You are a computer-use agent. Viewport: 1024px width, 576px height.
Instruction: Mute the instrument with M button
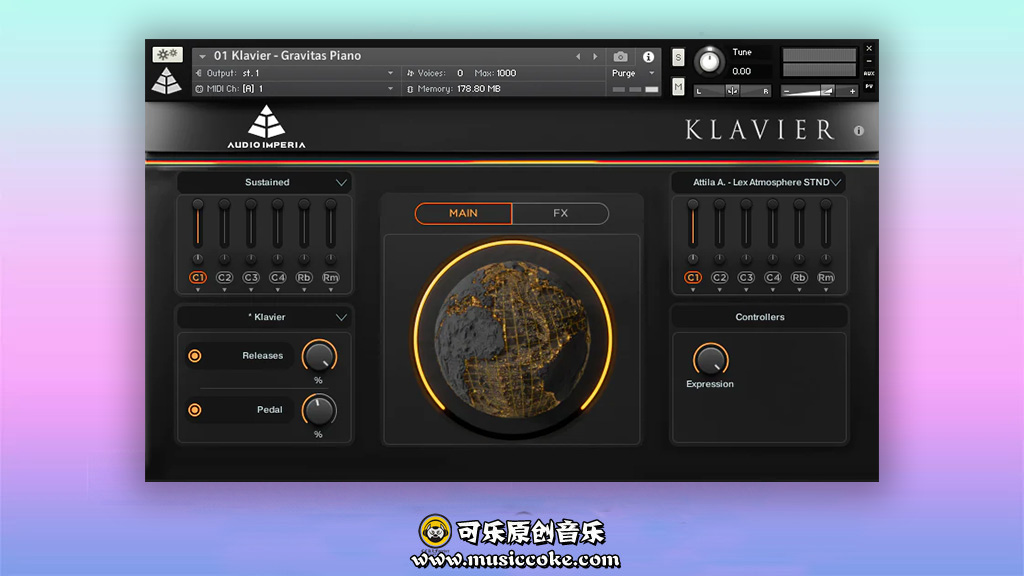click(x=678, y=88)
